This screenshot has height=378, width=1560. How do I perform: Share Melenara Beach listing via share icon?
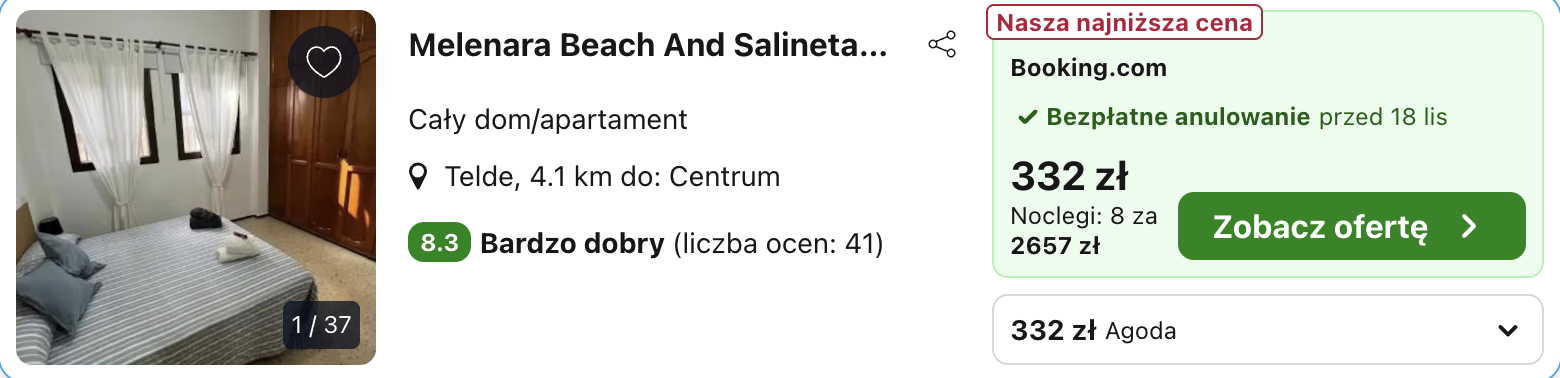[x=942, y=45]
